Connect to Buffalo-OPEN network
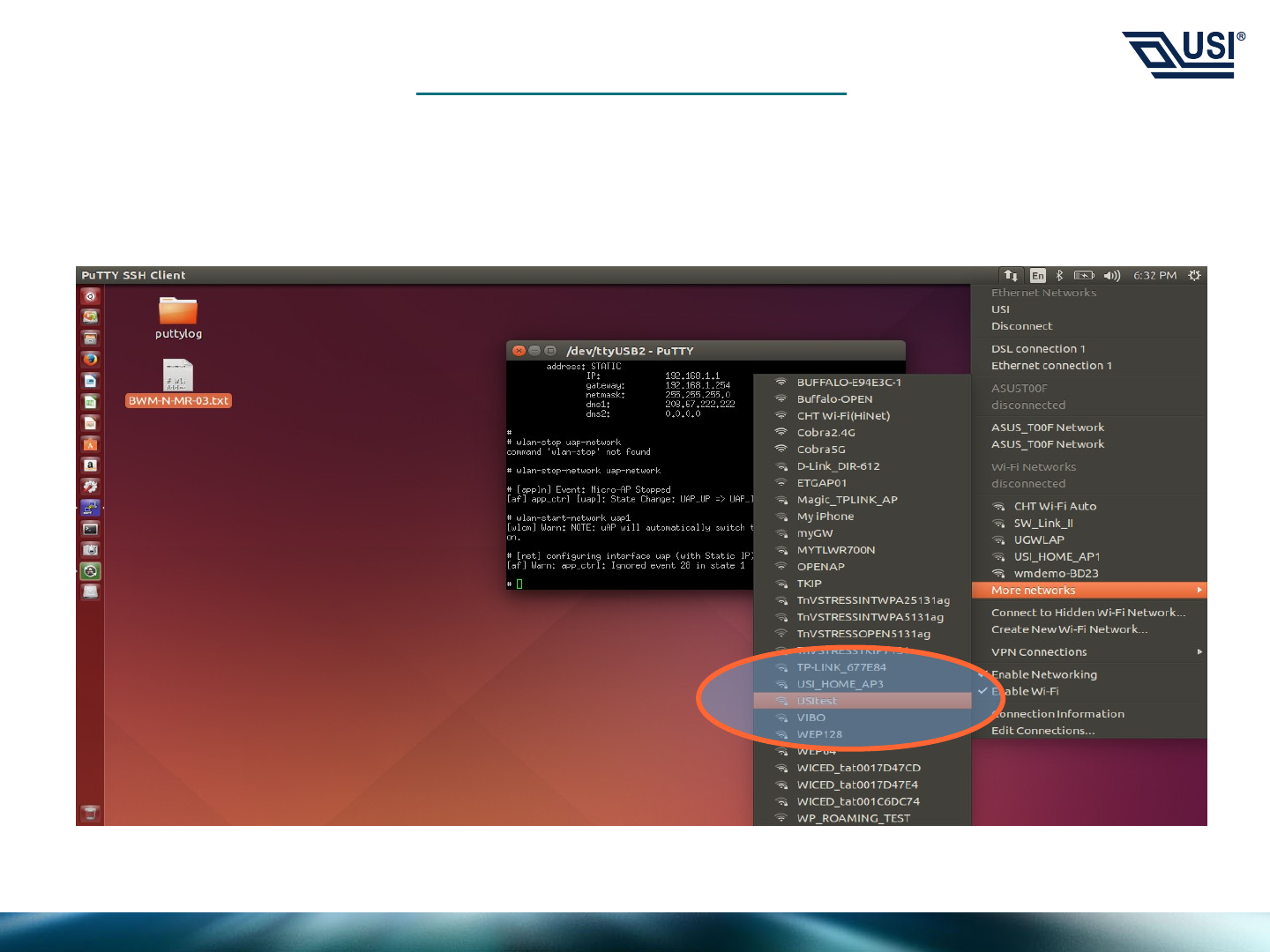The width and height of the screenshot is (1270, 952). (x=863, y=399)
